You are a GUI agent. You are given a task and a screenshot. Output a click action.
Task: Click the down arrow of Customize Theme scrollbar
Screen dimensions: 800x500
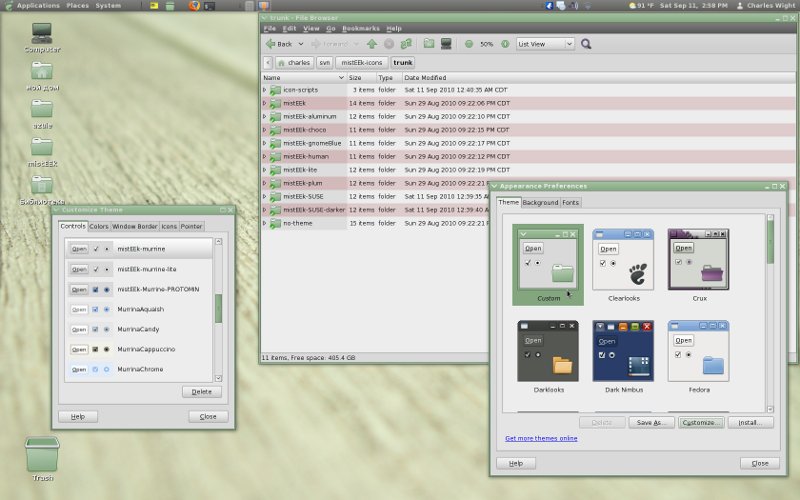pyautogui.click(x=218, y=379)
